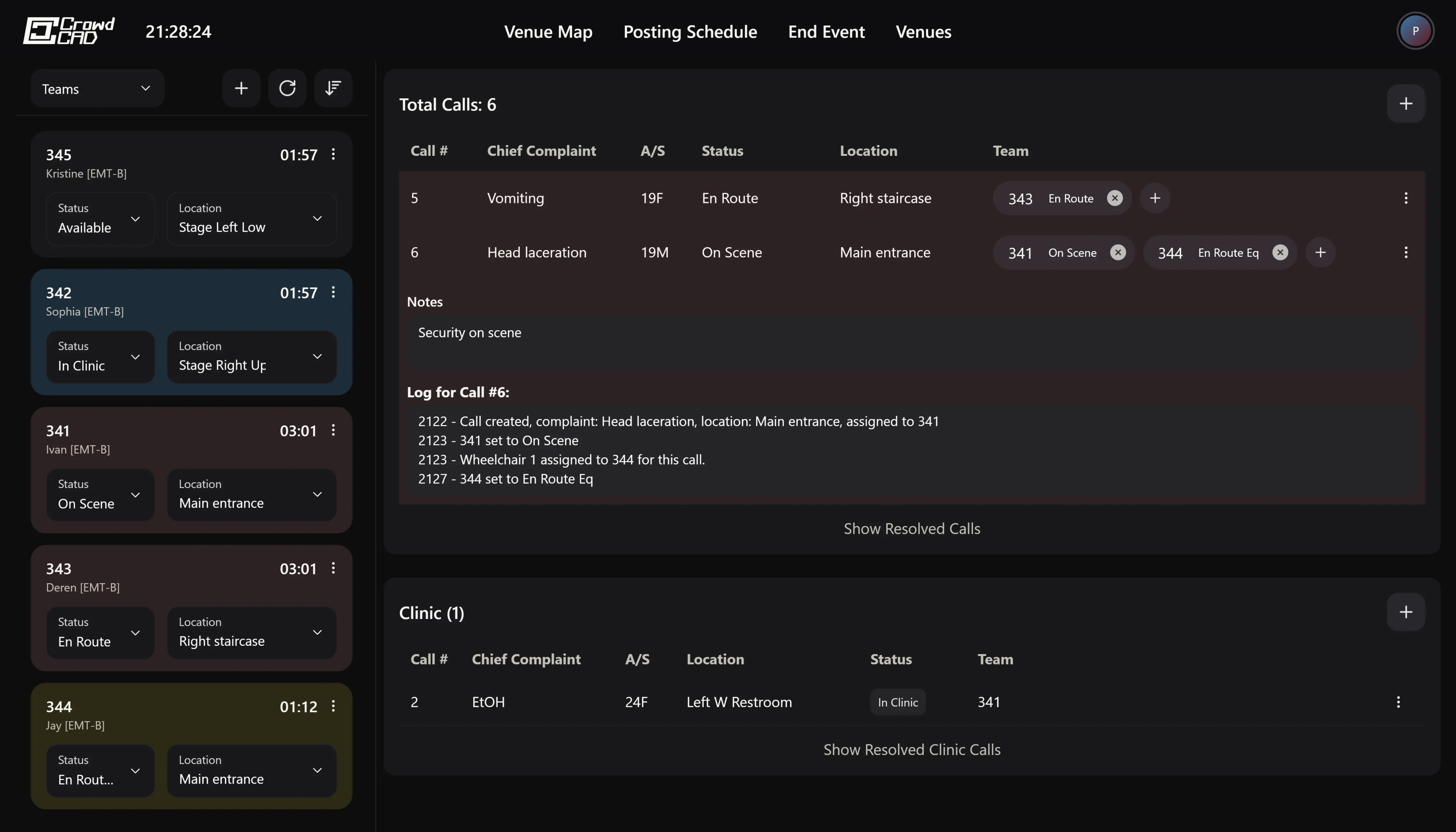Refresh the teams list

coord(287,88)
